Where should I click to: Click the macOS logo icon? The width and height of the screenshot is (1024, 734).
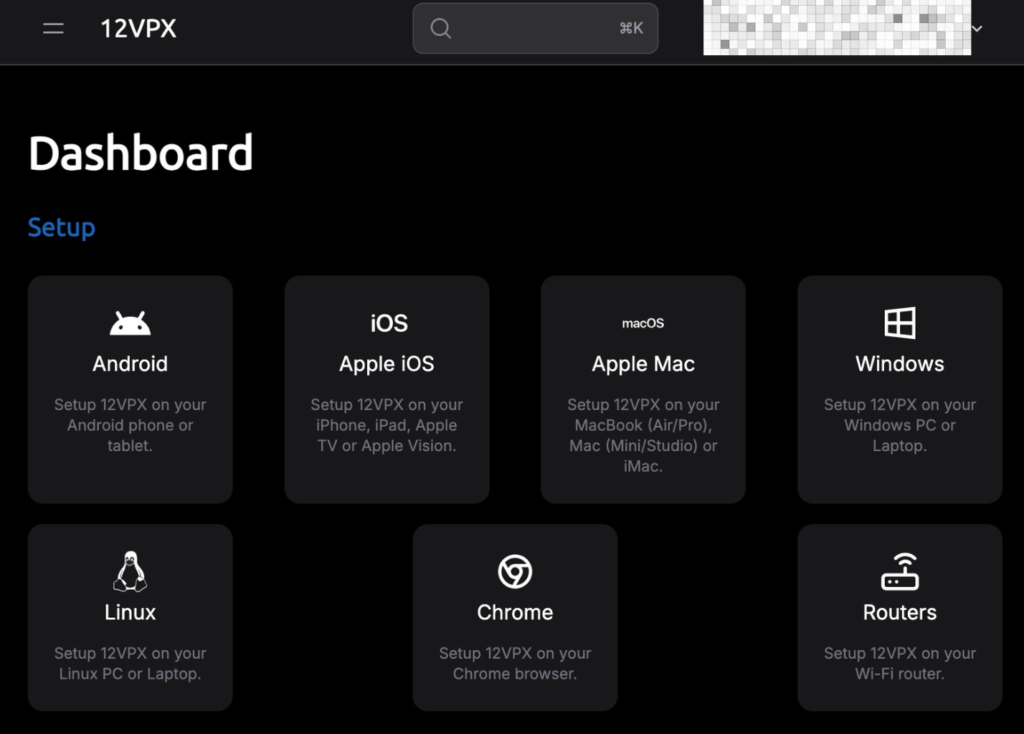point(643,323)
